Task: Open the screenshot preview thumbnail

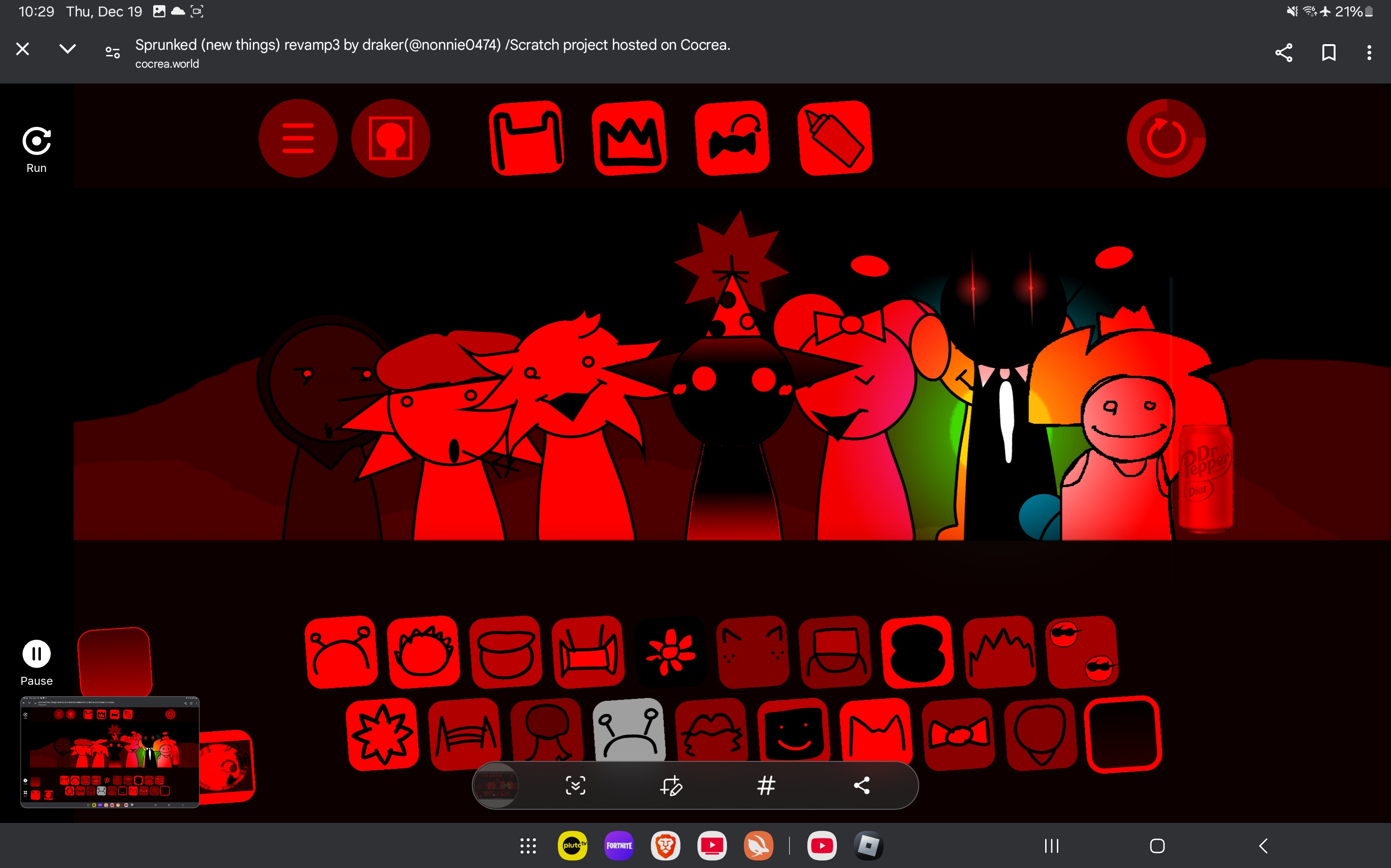Action: pos(109,752)
